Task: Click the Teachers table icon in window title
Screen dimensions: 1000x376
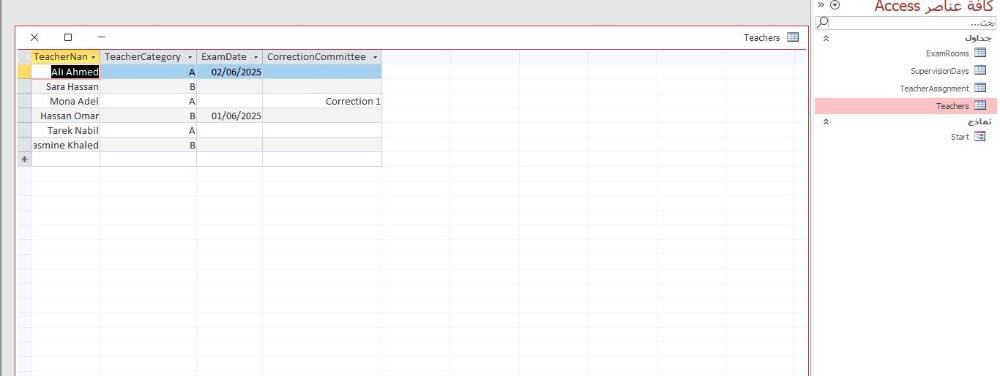Action: pos(793,38)
